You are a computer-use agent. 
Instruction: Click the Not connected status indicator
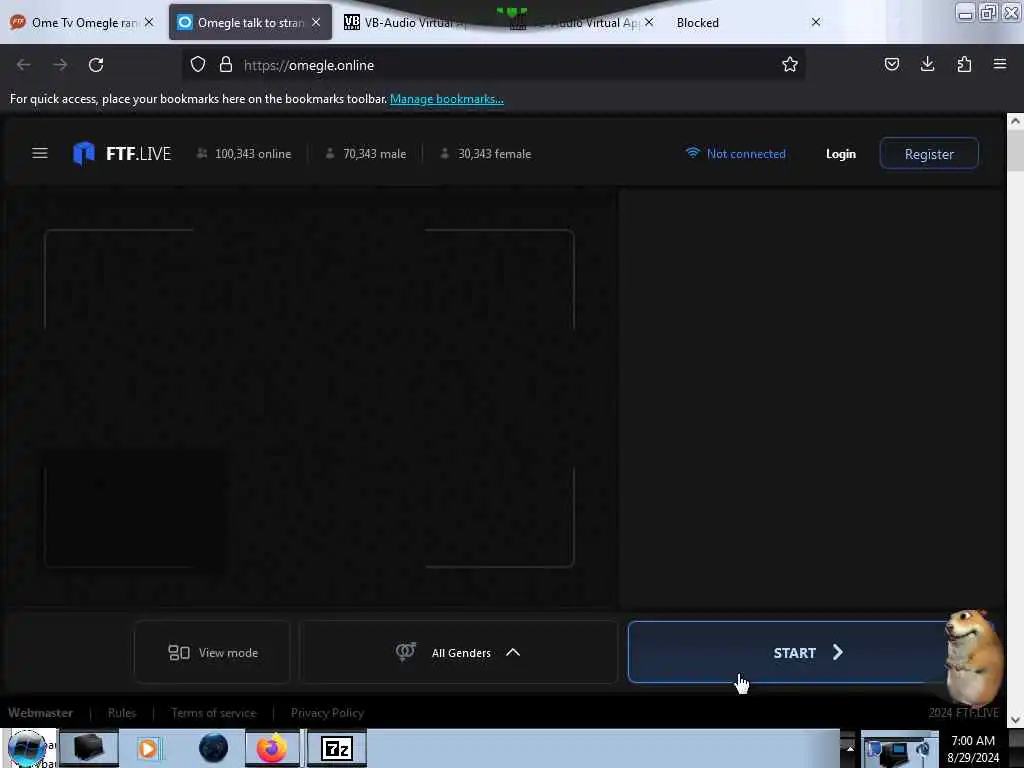(735, 154)
